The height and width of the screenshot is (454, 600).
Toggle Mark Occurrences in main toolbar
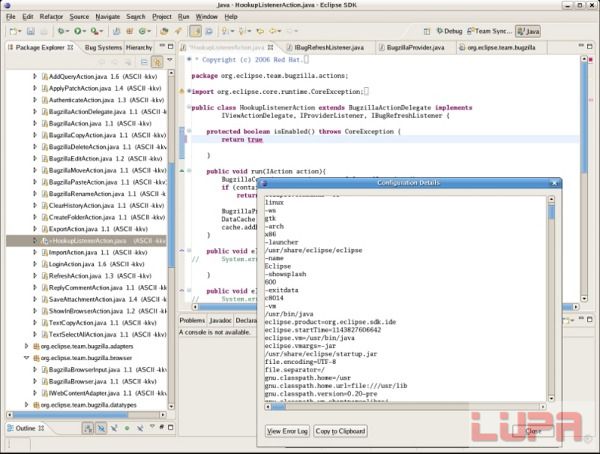pyautogui.click(x=195, y=31)
